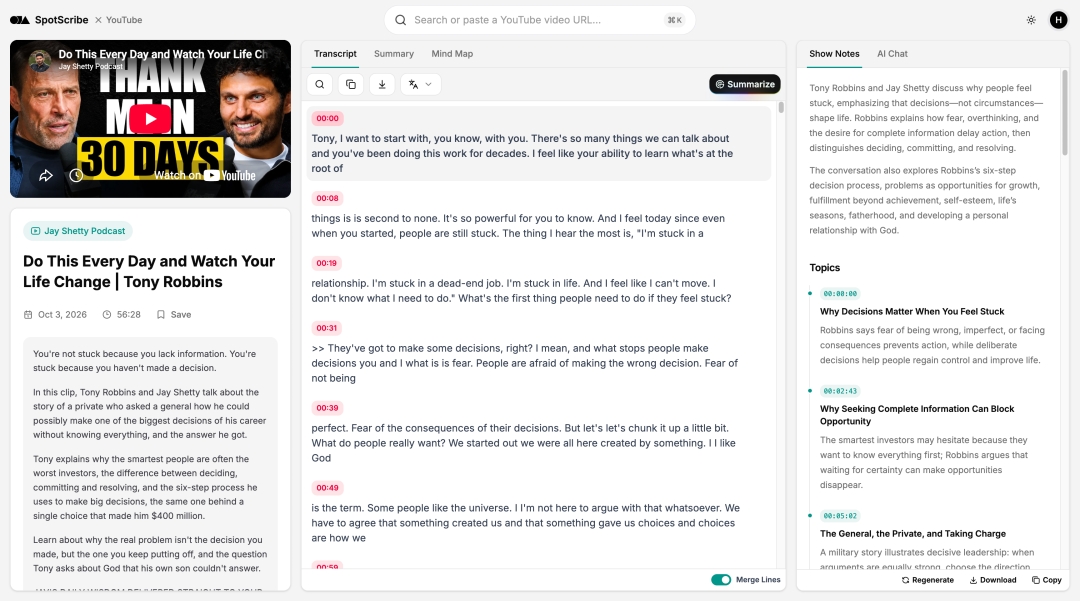Switch to the Summary tab

394,54
